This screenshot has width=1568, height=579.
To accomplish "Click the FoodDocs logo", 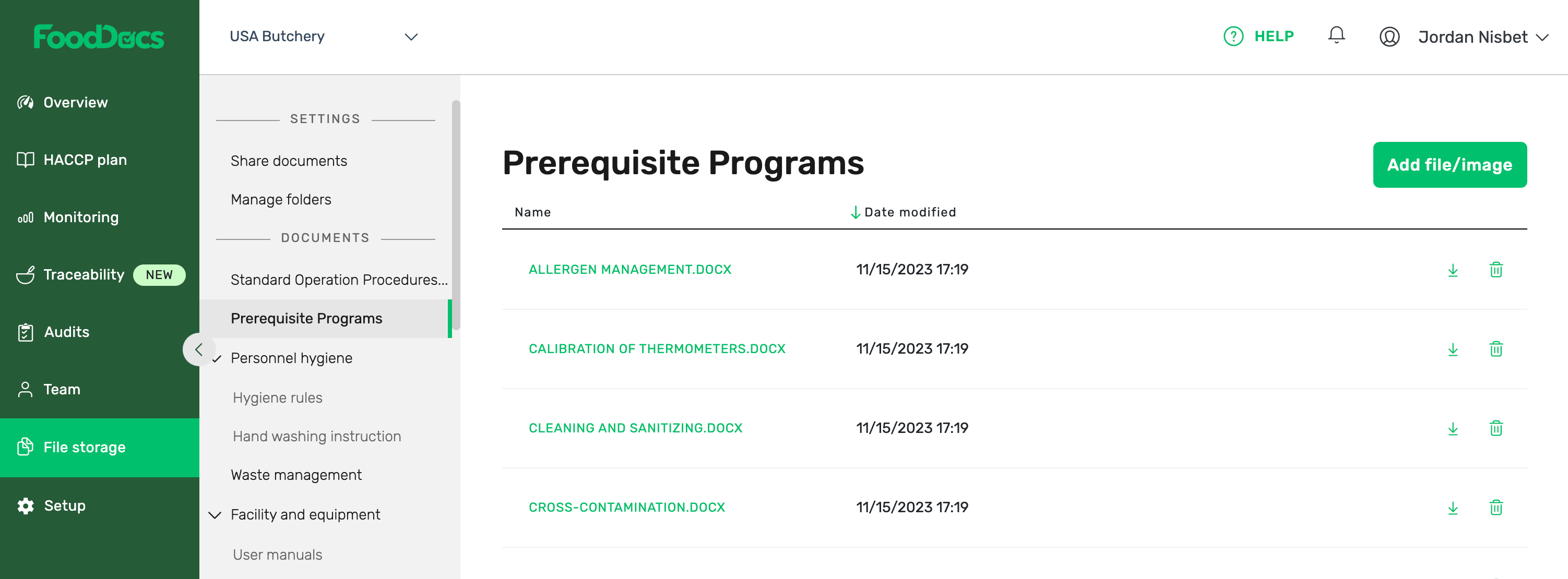I will (x=99, y=37).
